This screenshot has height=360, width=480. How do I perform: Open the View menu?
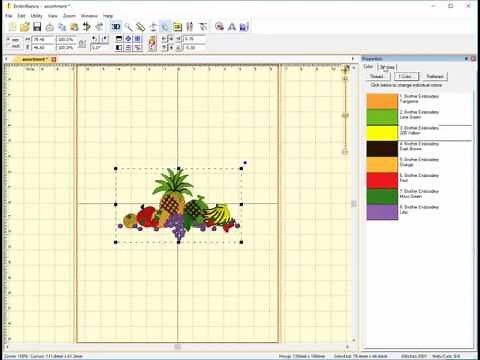pyautogui.click(x=53, y=16)
